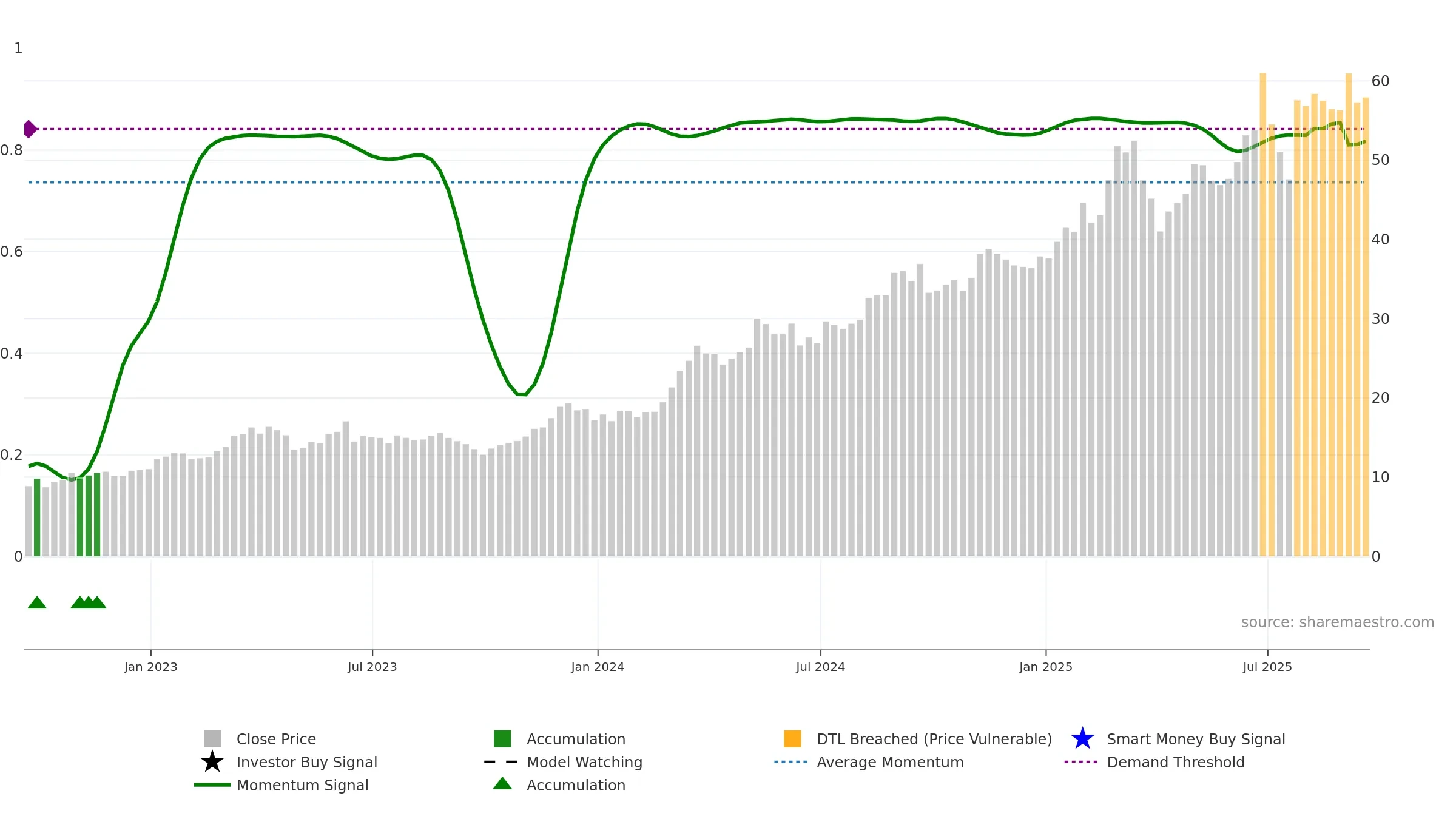
Task: Click the Jan 2025 axis label
Action: point(1046,667)
